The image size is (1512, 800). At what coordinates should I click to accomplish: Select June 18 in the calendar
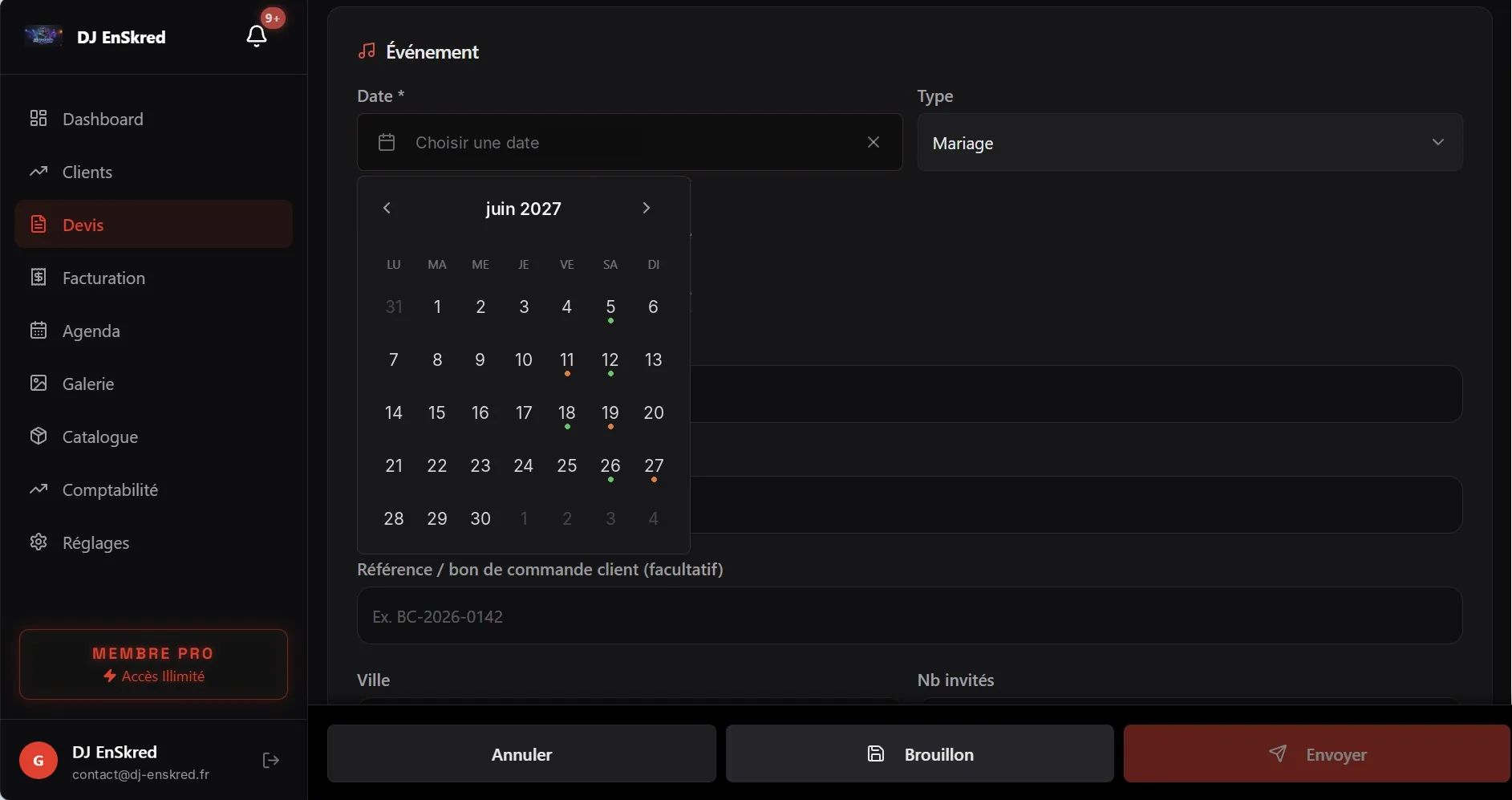567,413
